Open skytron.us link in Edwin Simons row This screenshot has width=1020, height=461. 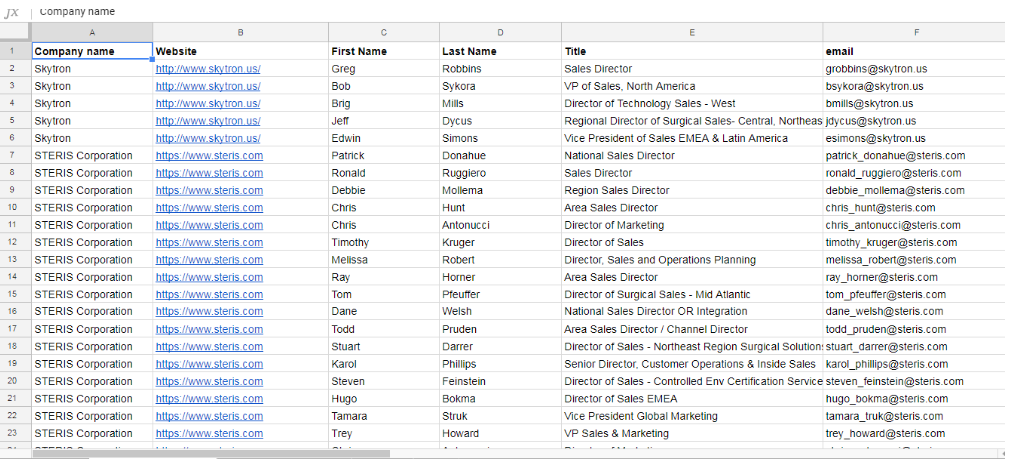[208, 138]
